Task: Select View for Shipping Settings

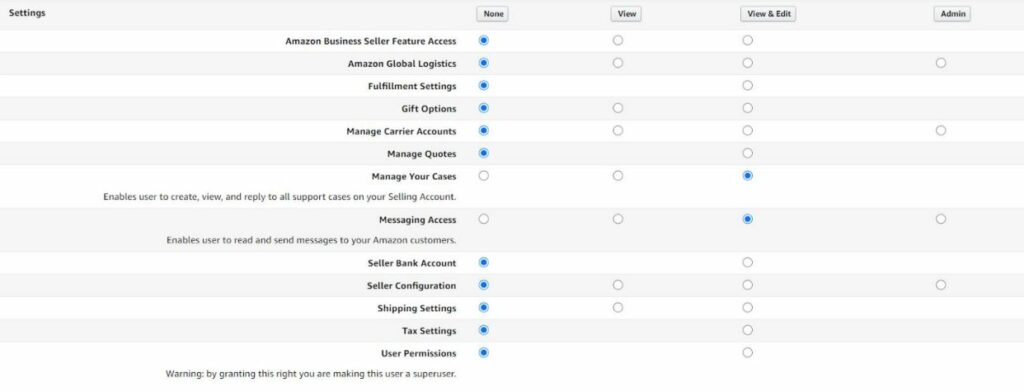Action: [618, 308]
